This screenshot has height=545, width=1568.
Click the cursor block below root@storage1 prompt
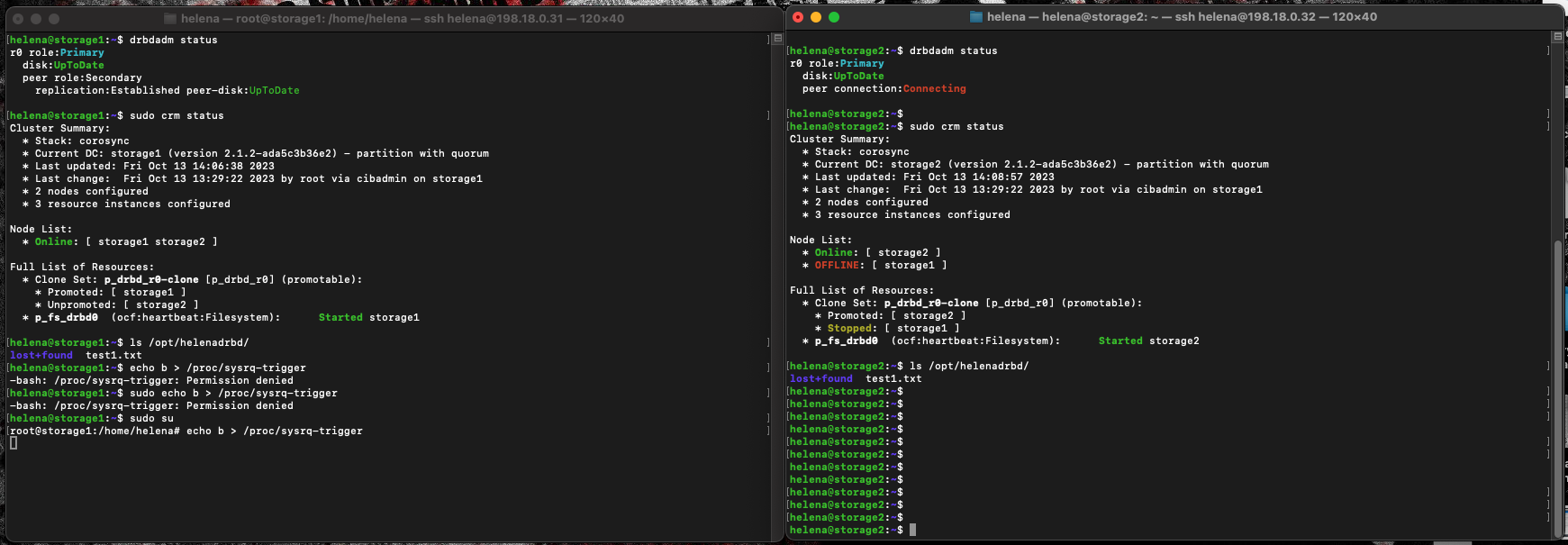[14, 442]
